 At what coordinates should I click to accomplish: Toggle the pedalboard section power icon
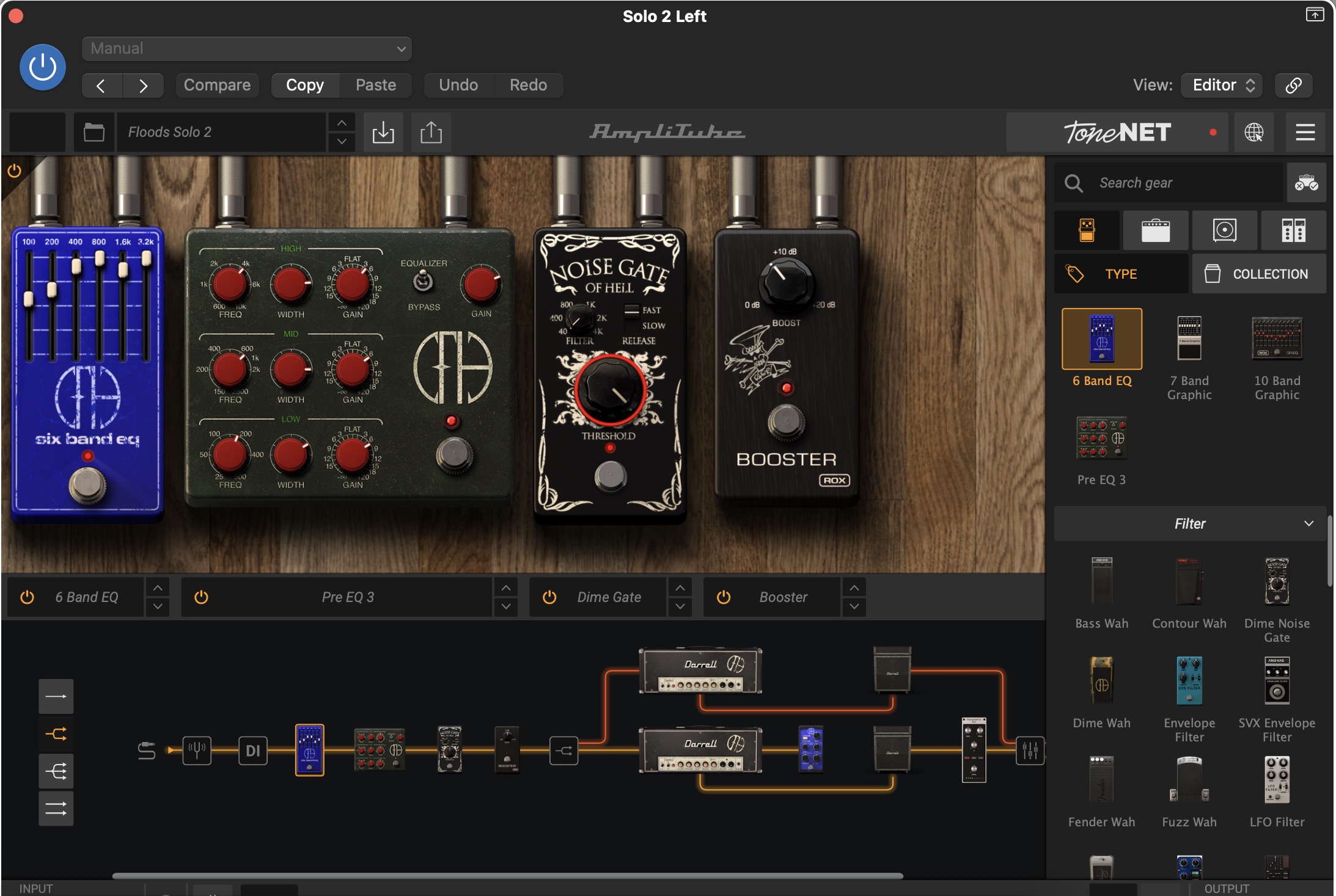coord(15,171)
